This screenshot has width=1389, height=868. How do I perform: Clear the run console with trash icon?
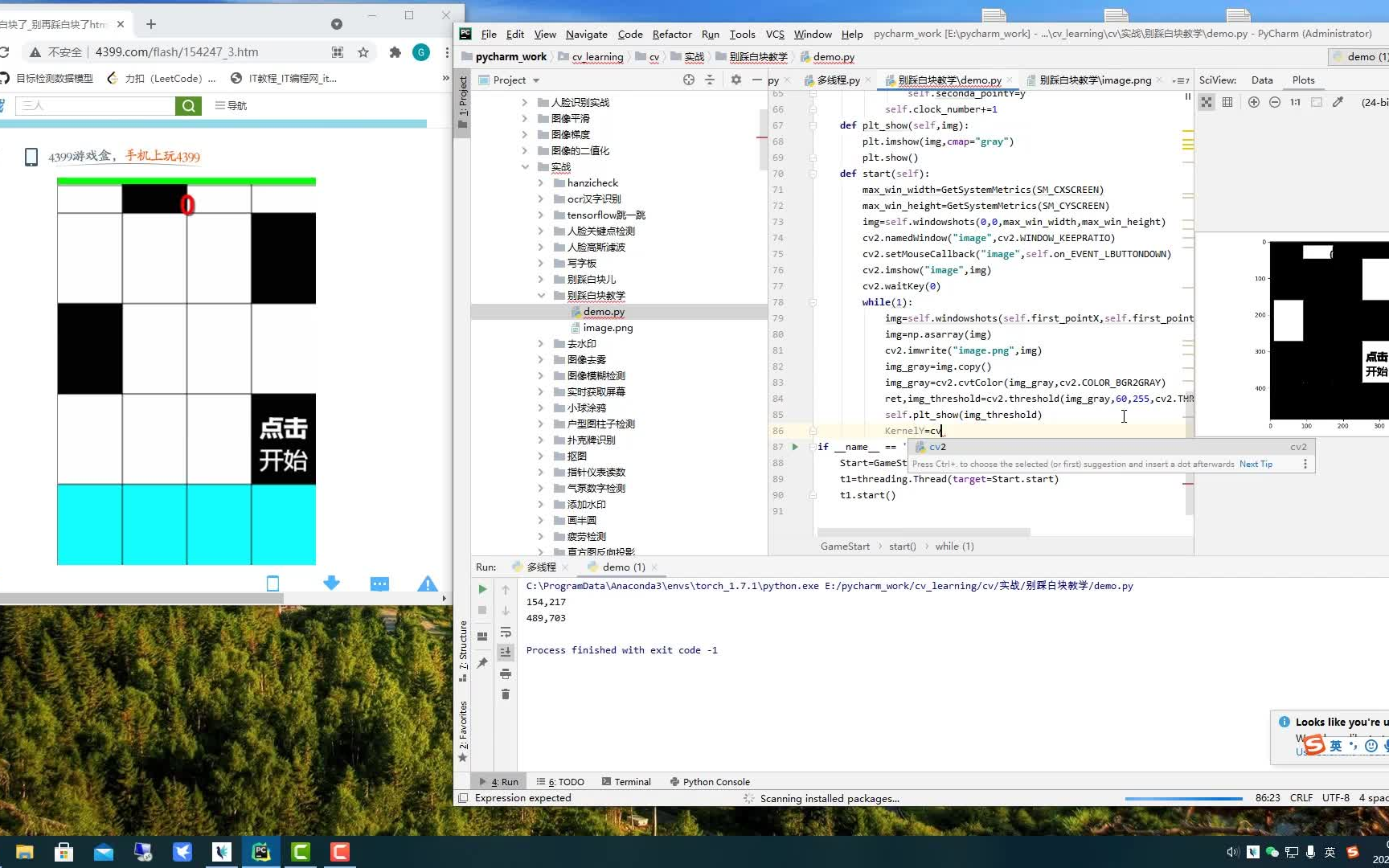tap(506, 694)
